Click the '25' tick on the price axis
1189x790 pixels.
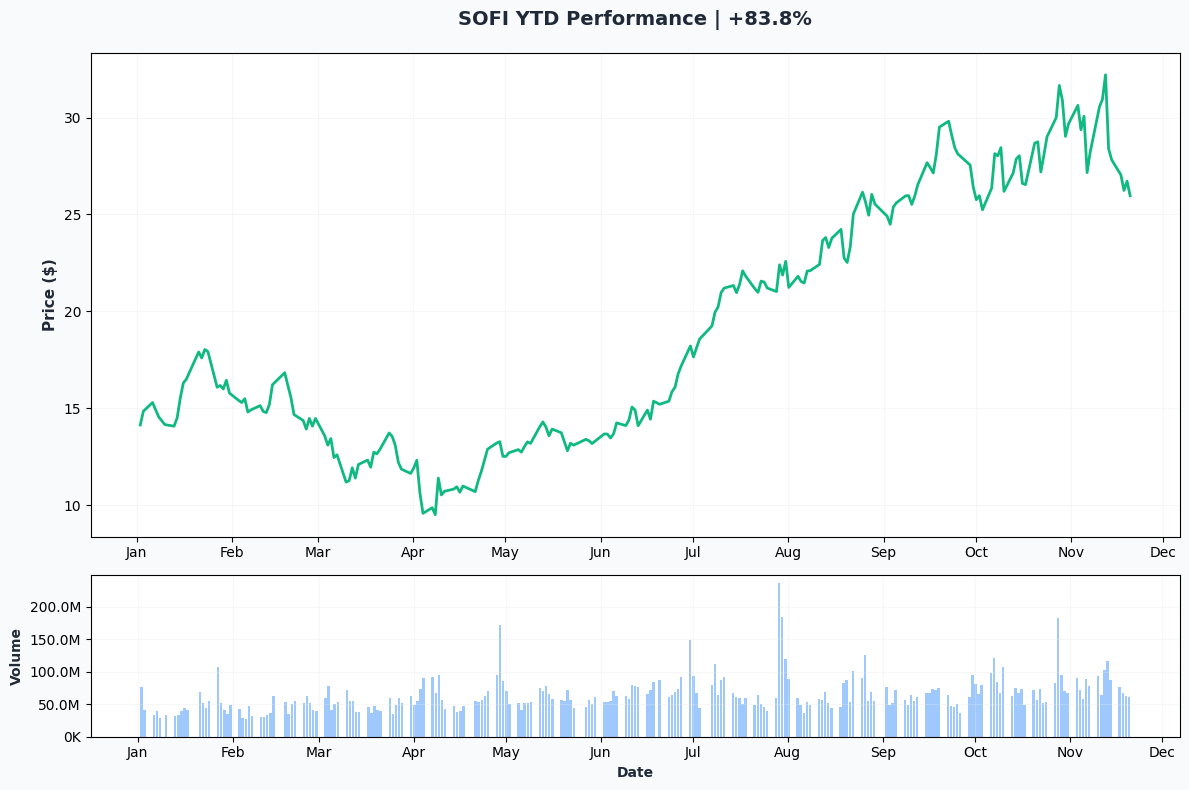coord(72,215)
